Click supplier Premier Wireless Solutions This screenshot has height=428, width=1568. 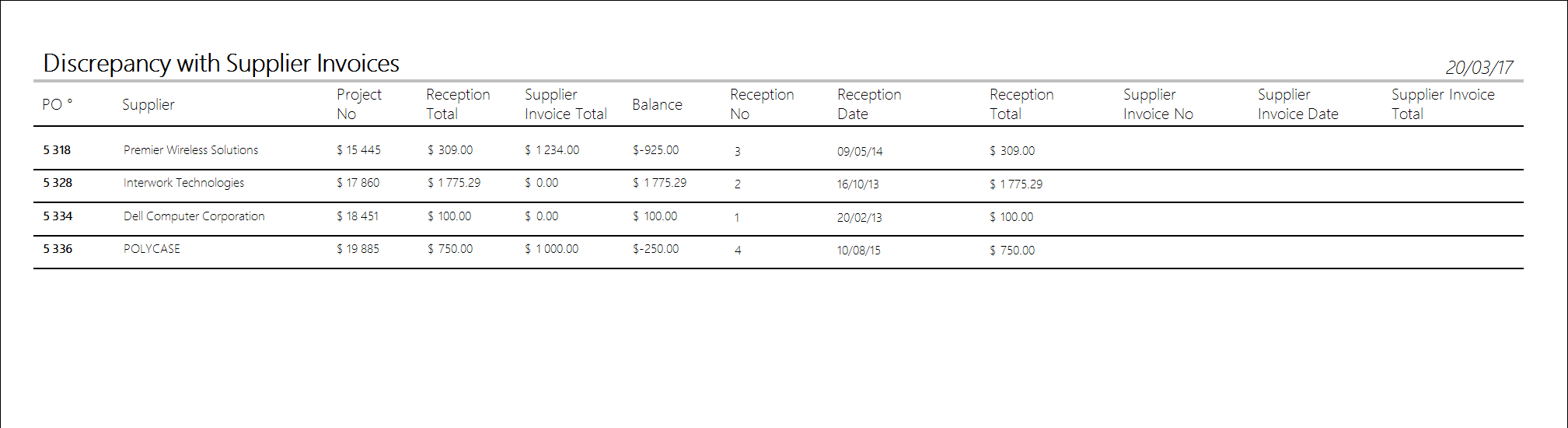click(190, 150)
